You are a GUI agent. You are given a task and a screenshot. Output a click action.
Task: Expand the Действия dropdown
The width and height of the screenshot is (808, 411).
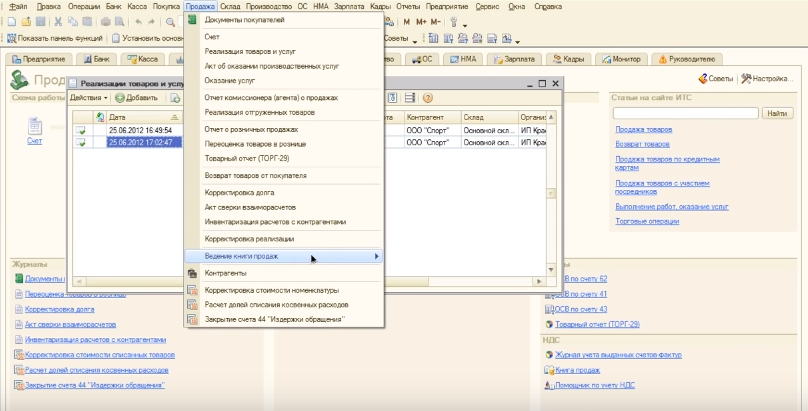88,97
